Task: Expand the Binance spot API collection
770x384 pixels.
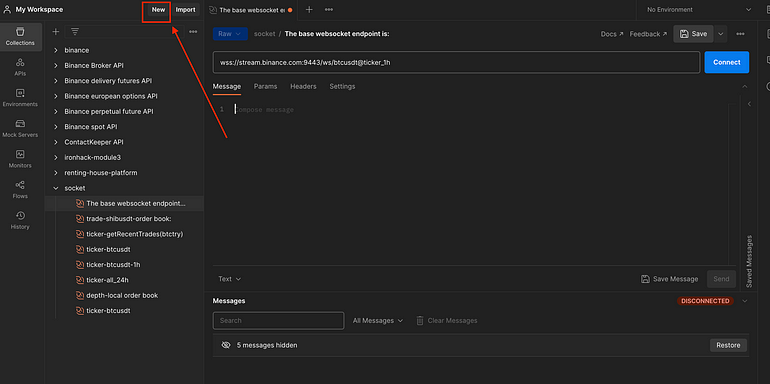Action: pos(55,127)
